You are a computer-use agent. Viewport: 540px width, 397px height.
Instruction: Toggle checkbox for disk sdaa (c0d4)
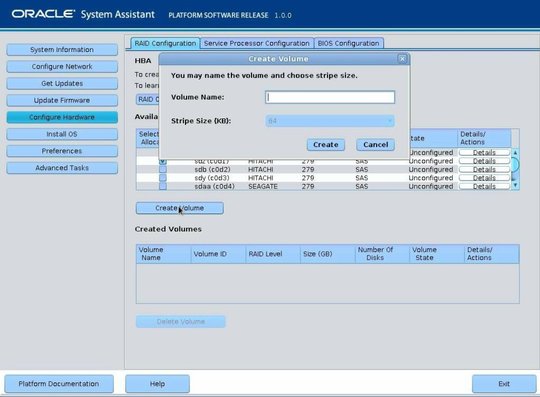coord(163,186)
